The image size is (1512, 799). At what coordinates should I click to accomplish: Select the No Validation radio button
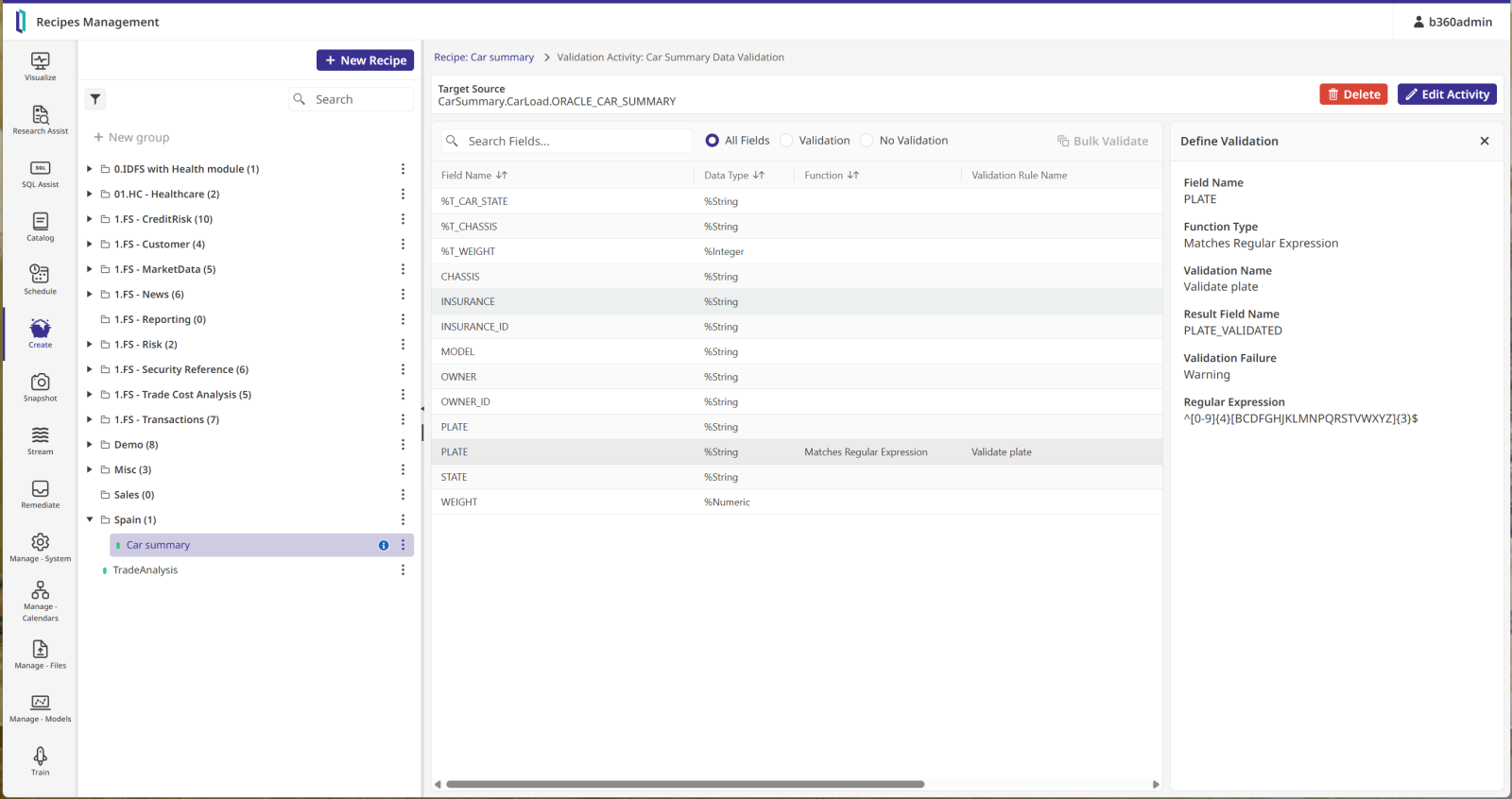coord(867,141)
